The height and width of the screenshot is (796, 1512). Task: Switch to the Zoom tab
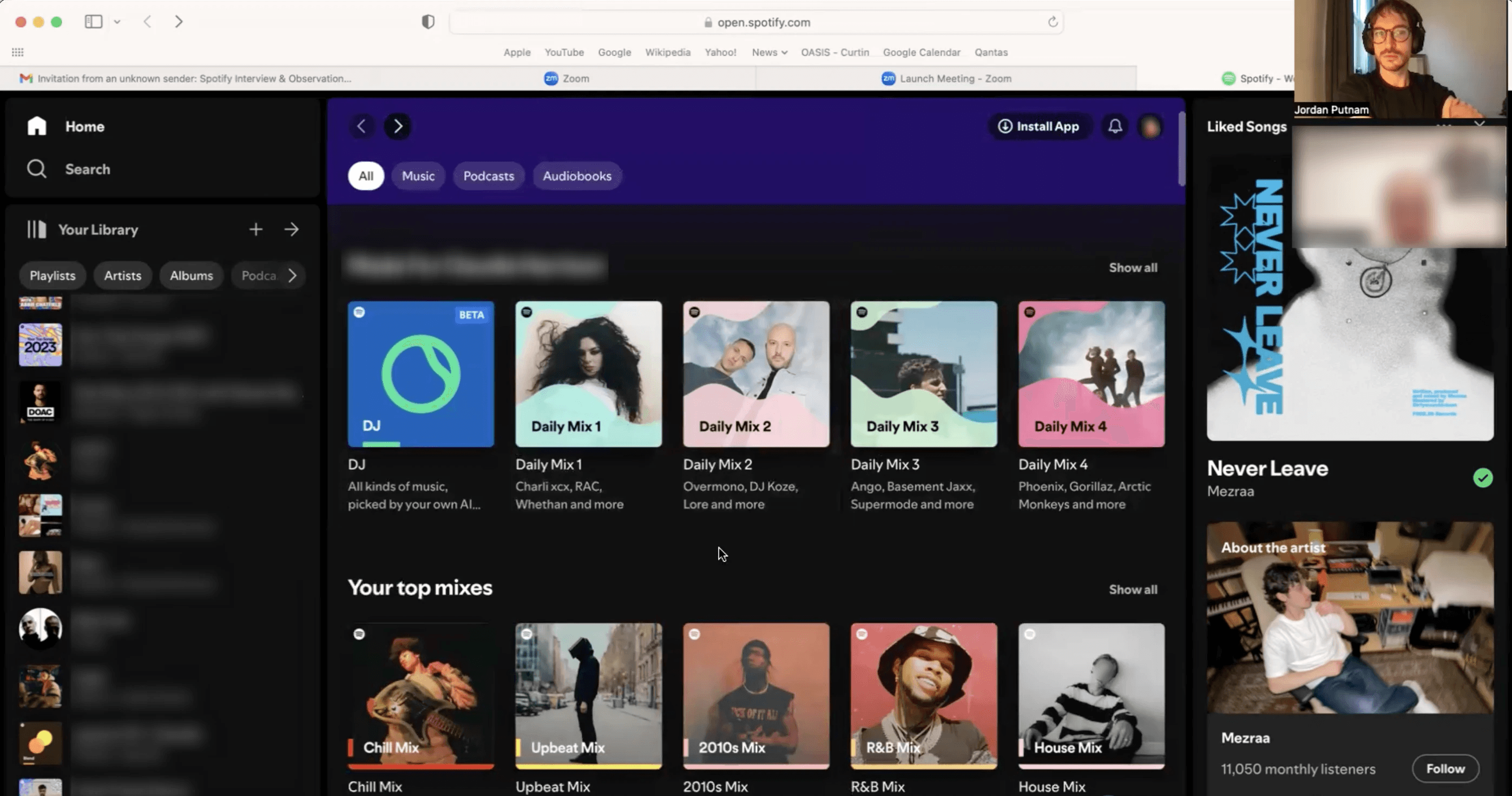567,78
